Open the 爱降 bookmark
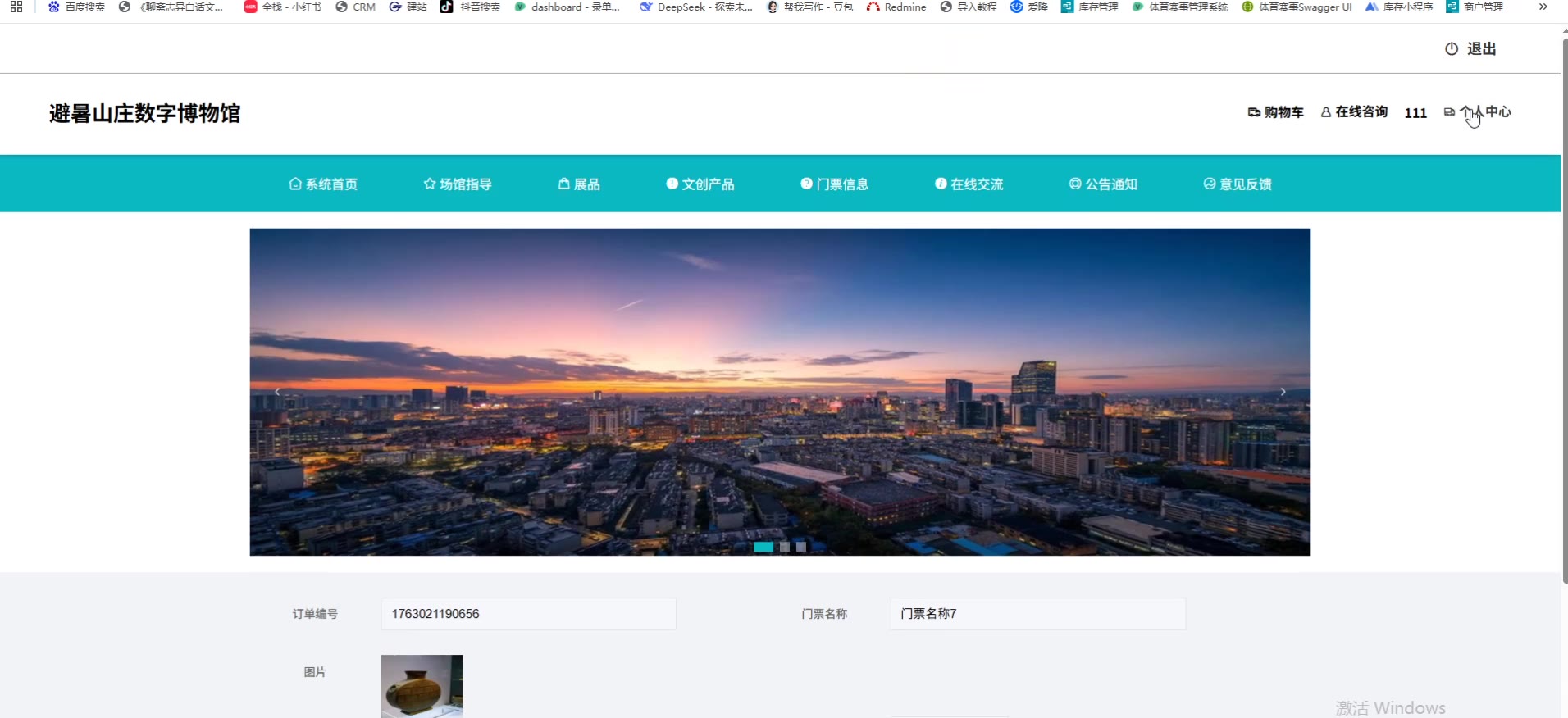The image size is (1568, 718). (x=1029, y=7)
